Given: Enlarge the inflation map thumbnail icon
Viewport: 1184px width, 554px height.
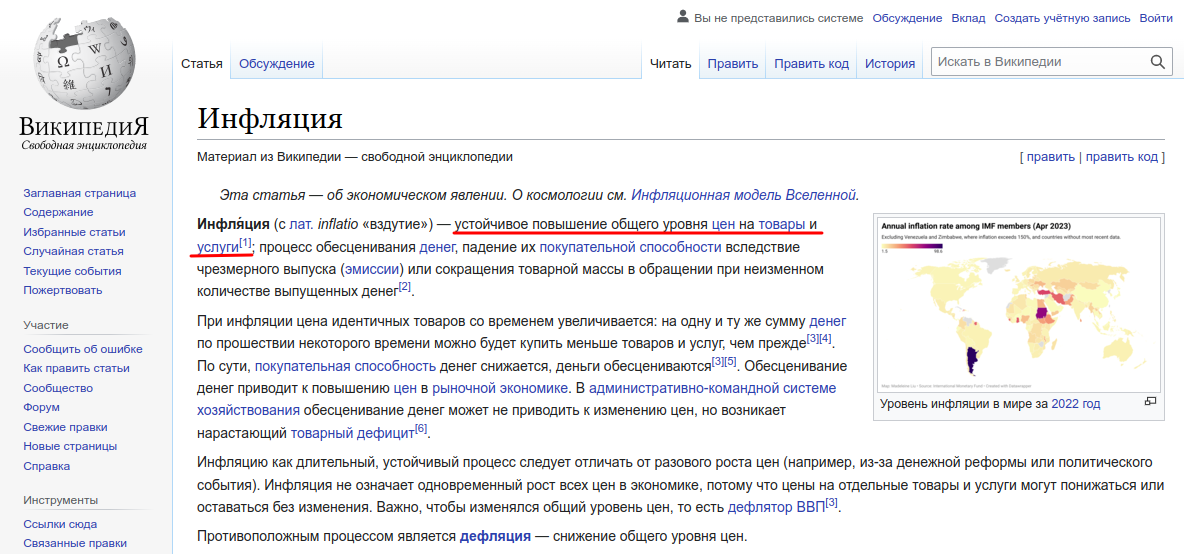Looking at the screenshot, I should pos(1151,402).
